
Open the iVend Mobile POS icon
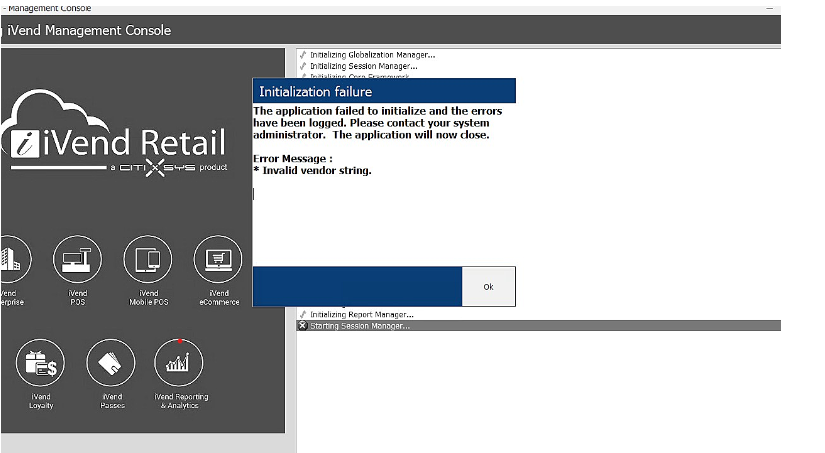click(147, 261)
